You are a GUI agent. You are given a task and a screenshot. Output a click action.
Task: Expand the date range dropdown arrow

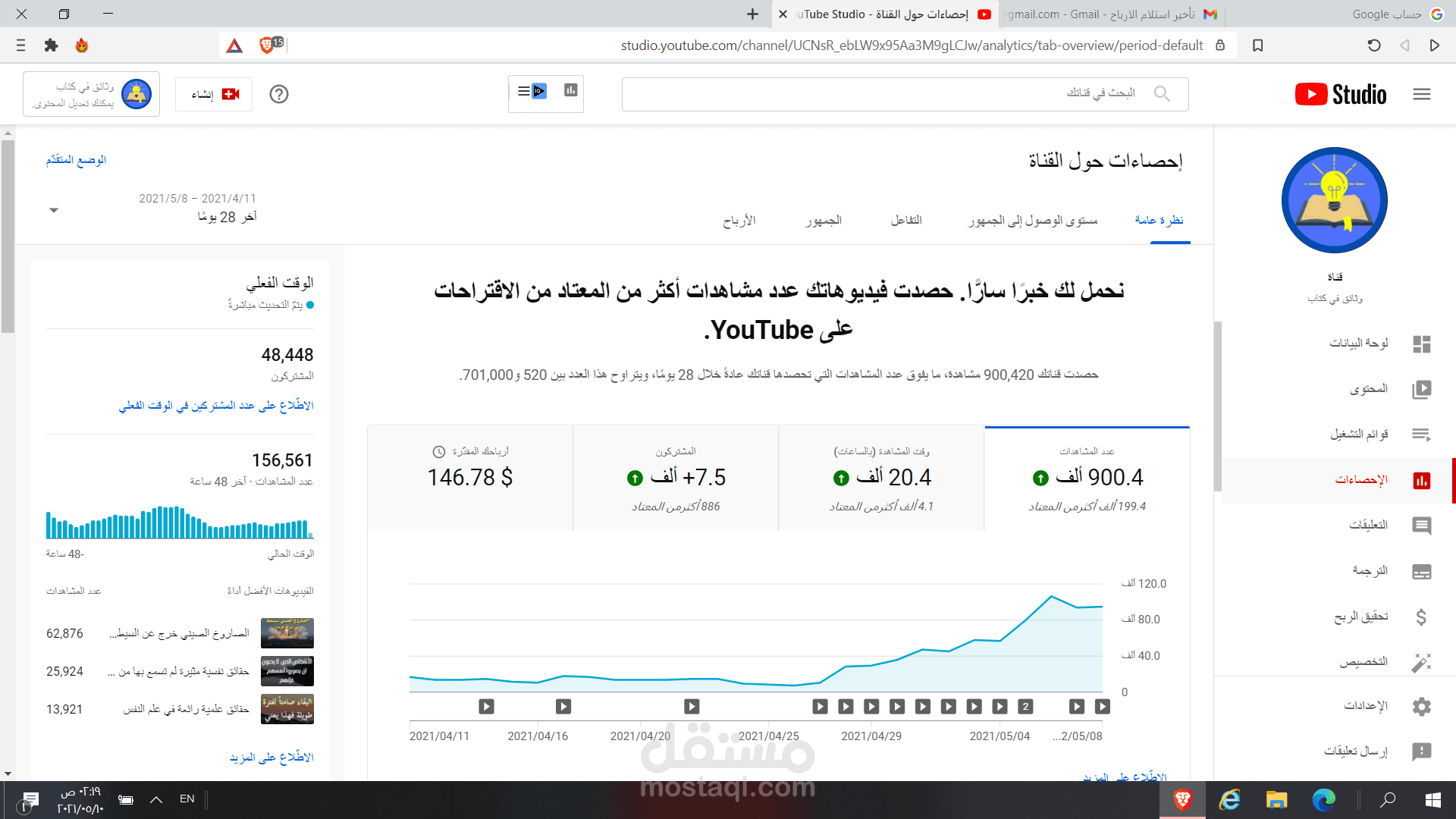54,210
